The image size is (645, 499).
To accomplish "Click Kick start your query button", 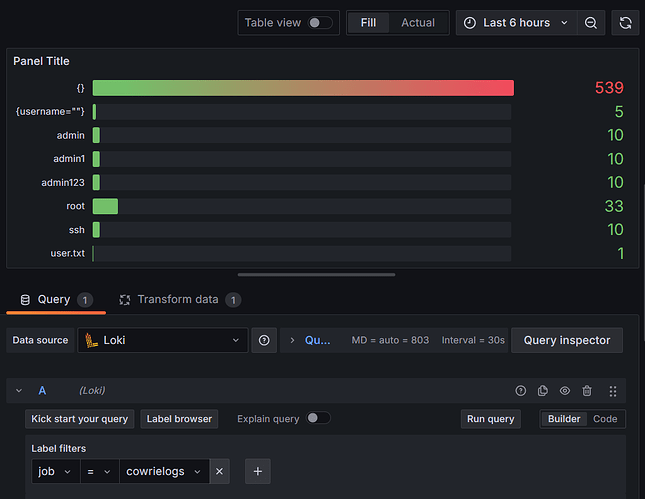I will pyautogui.click(x=80, y=419).
